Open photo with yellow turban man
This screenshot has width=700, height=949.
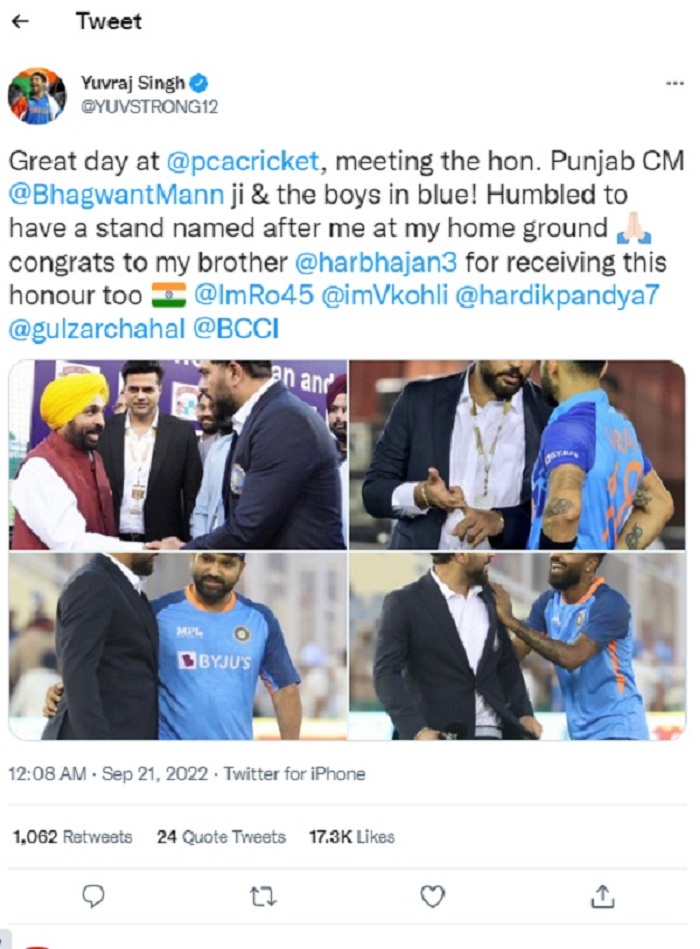click(178, 455)
